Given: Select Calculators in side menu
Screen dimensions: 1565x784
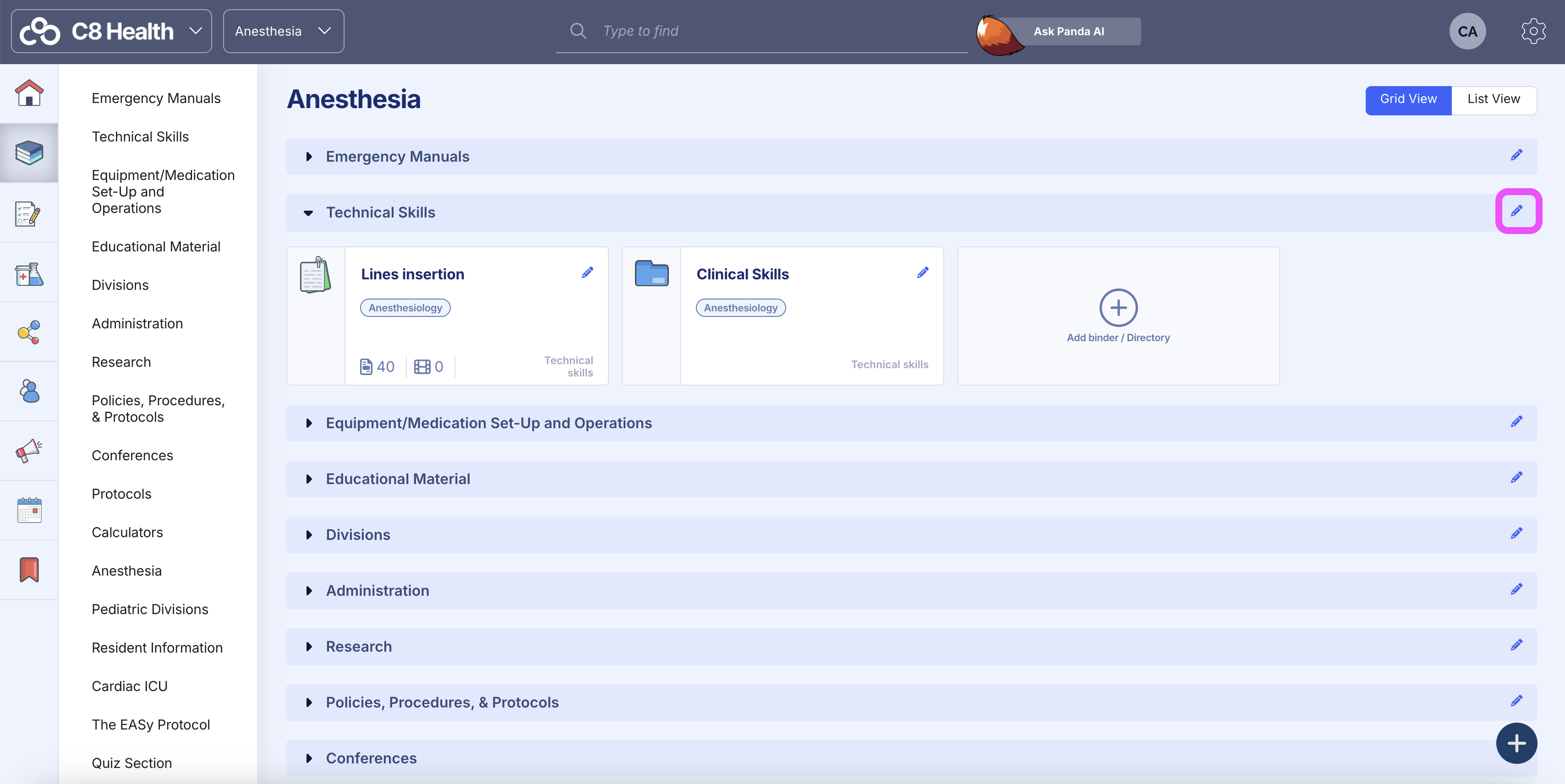Looking at the screenshot, I should [127, 533].
